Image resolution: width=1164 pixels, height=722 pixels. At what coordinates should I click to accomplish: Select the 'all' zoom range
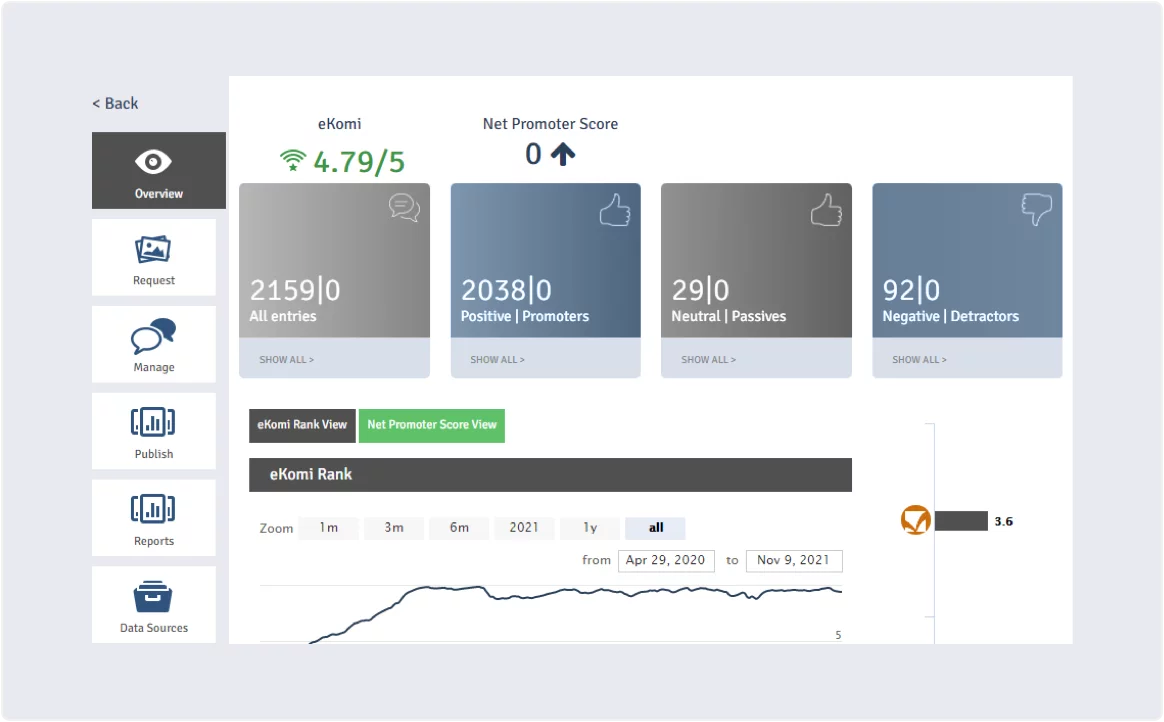coord(655,528)
